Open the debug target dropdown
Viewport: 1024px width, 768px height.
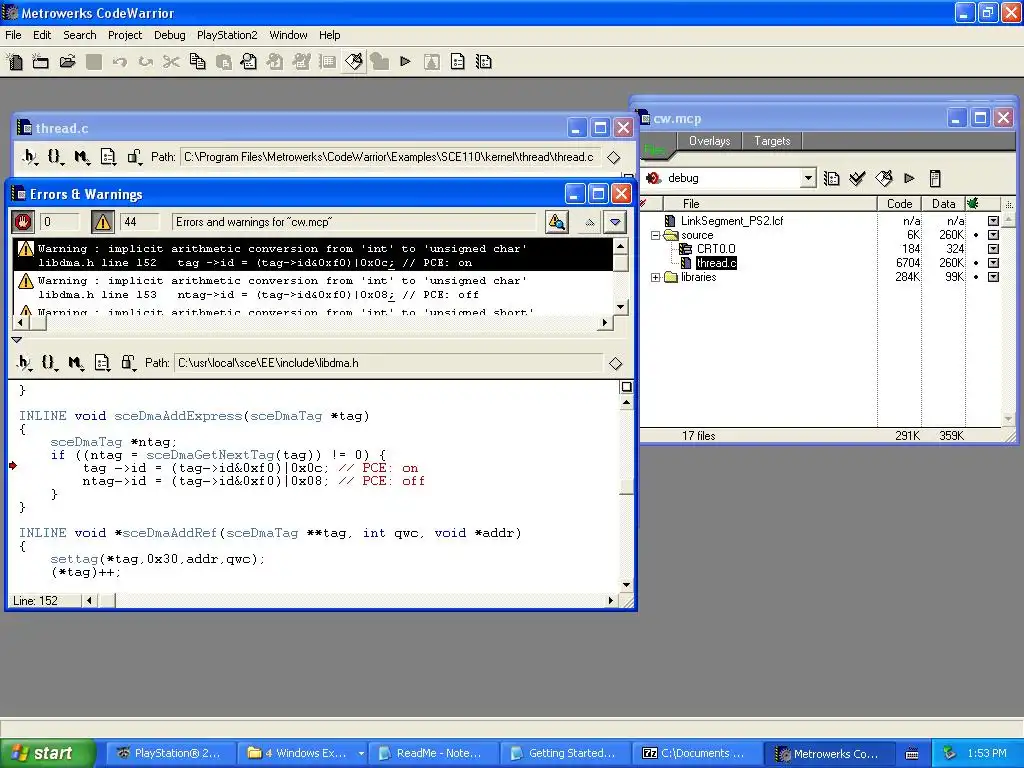808,178
